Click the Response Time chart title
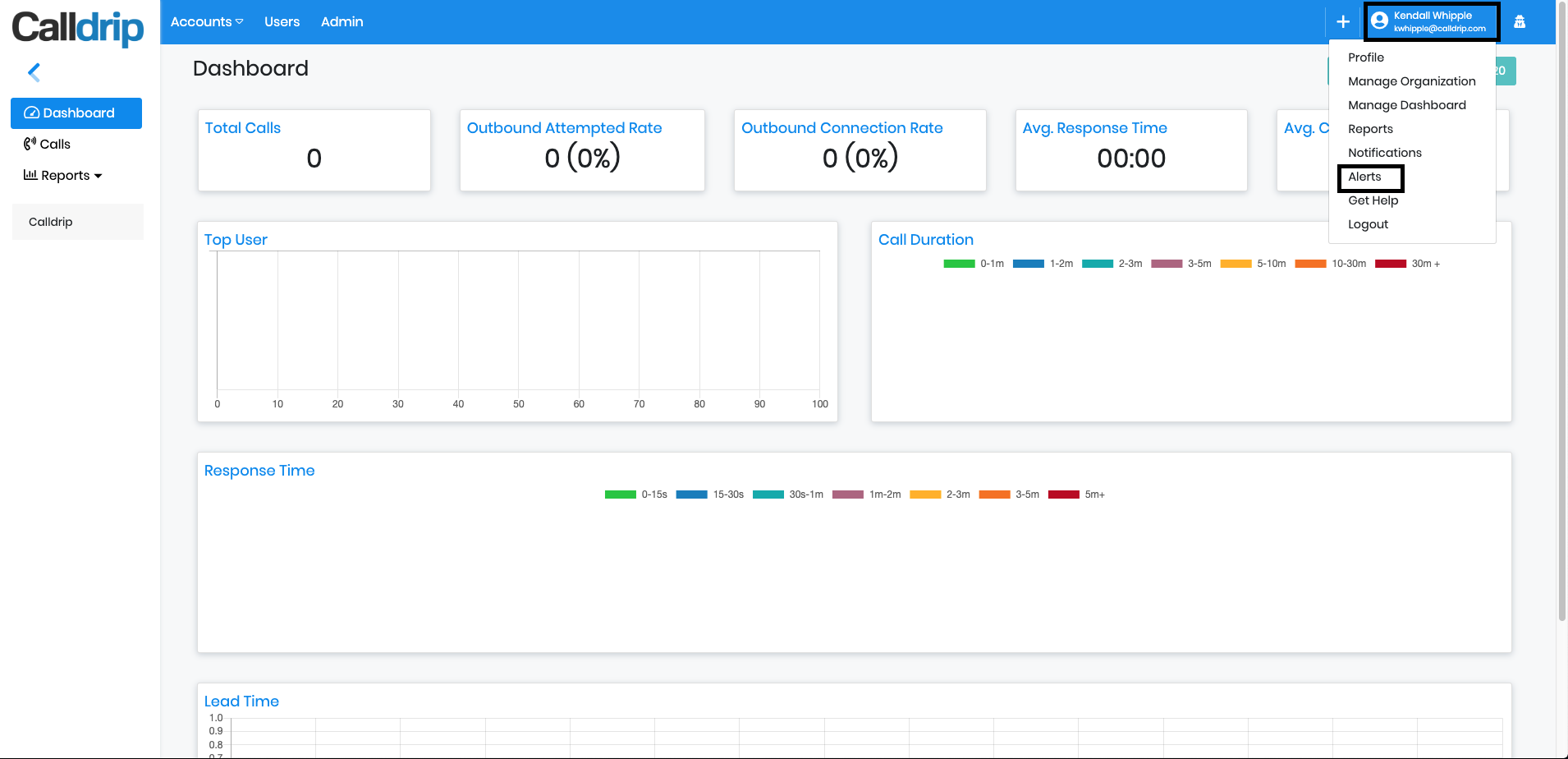 [x=259, y=471]
